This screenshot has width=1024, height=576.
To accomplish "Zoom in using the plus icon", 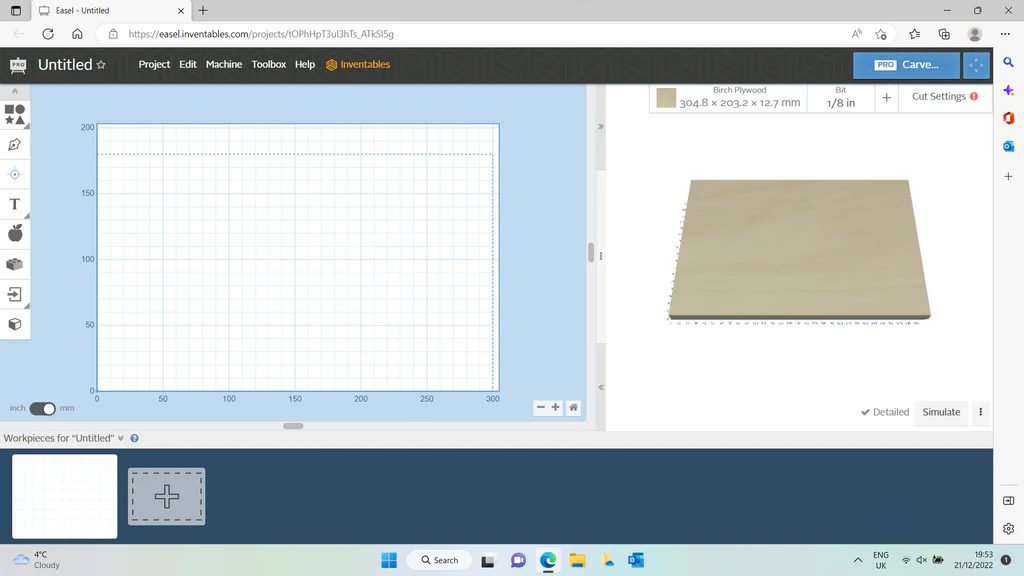I will click(x=556, y=408).
